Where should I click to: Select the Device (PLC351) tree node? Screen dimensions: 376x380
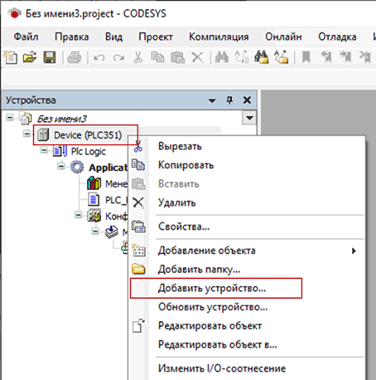tap(88, 135)
